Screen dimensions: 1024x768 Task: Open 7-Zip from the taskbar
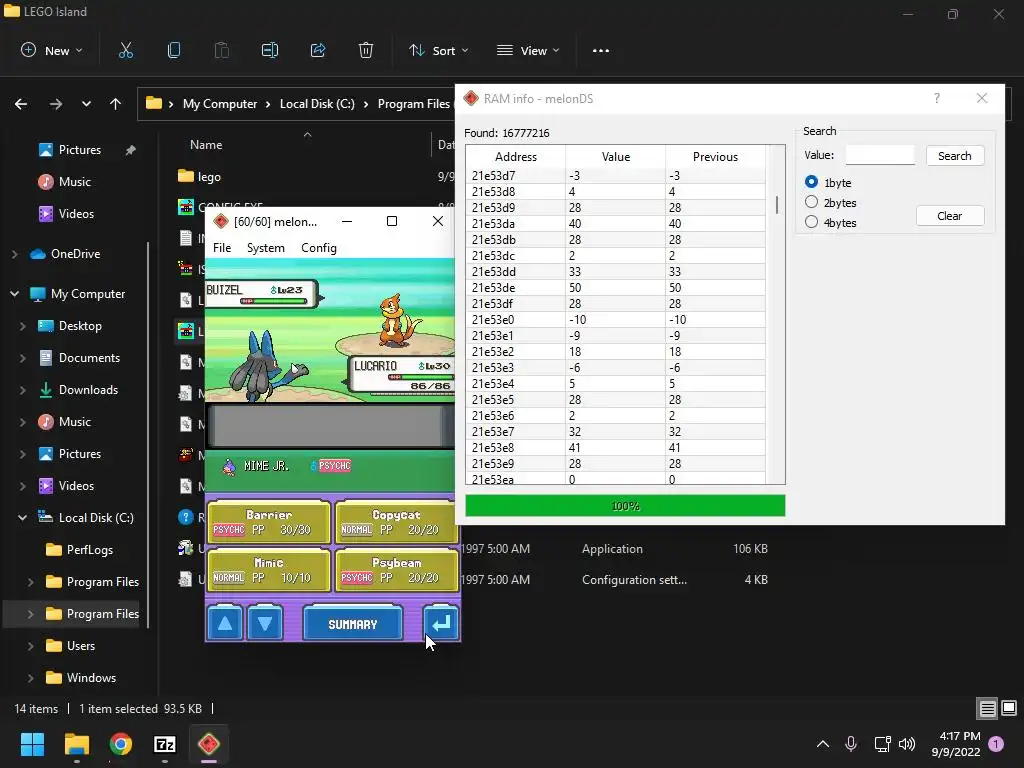[165, 744]
